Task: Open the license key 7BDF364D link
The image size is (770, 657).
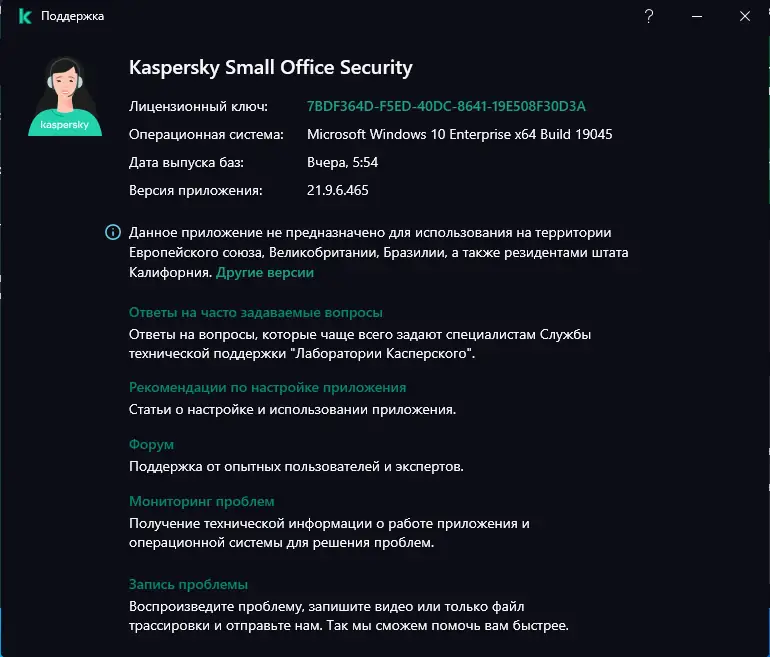Action: (446, 106)
